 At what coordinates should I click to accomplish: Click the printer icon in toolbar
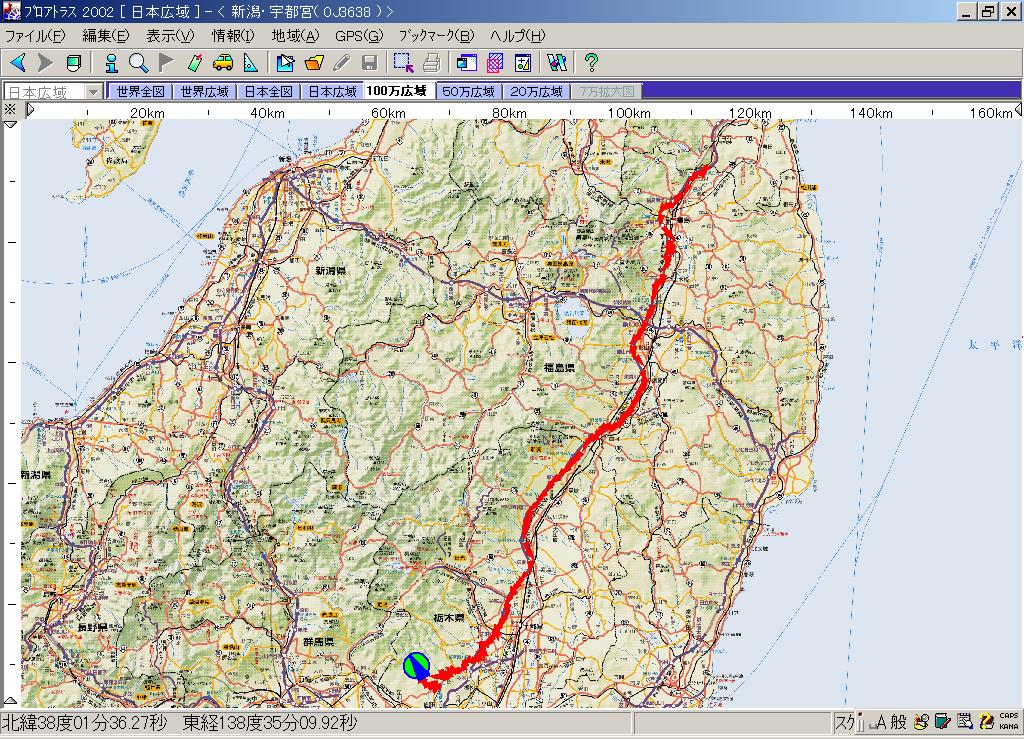(431, 63)
